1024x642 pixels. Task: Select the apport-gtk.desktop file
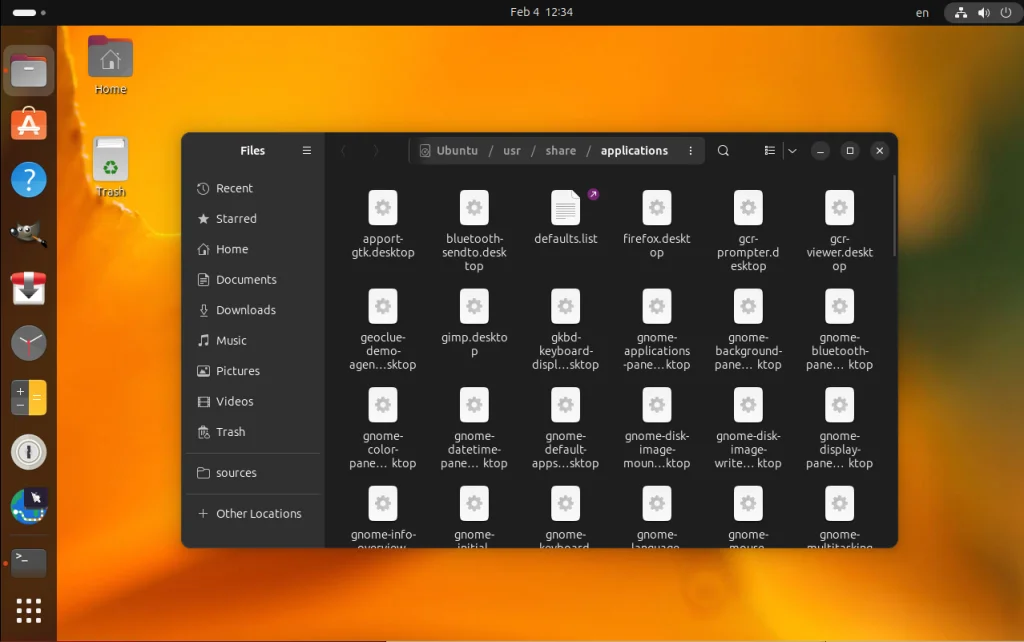point(383,208)
